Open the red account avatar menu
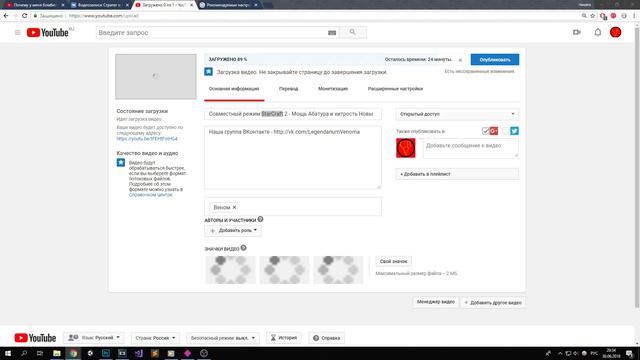The width and height of the screenshot is (640, 360). (616, 32)
